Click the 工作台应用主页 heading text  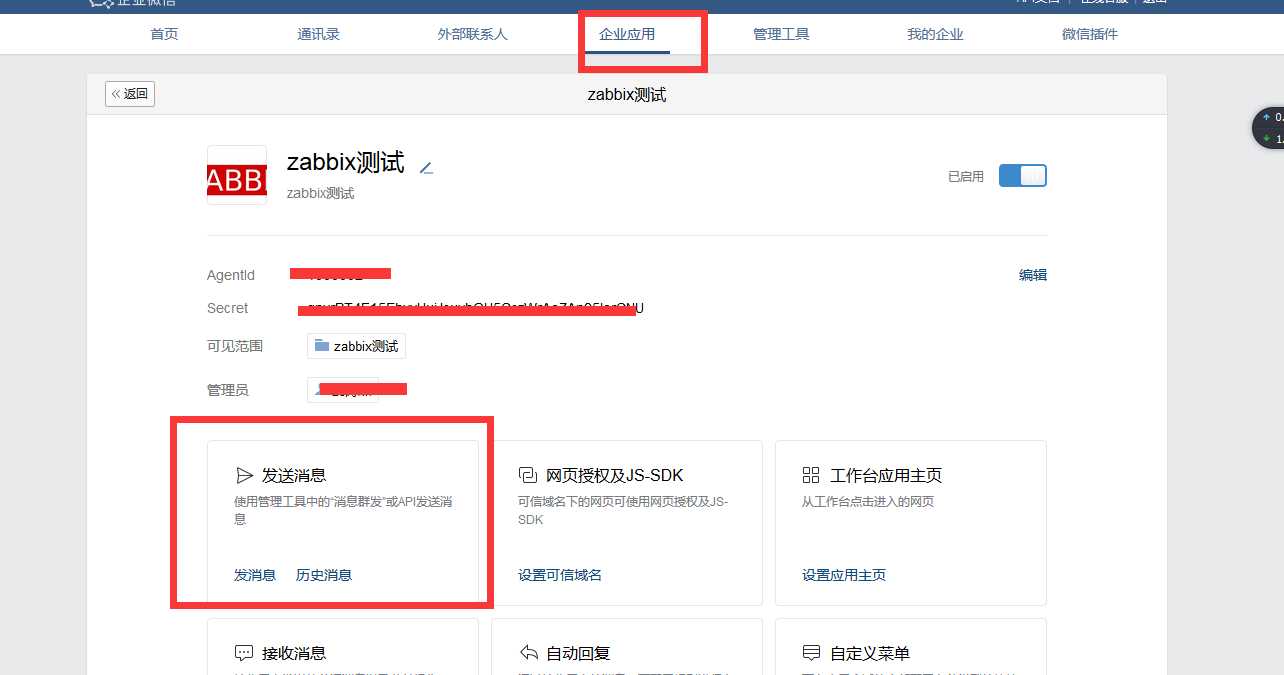pos(886,475)
